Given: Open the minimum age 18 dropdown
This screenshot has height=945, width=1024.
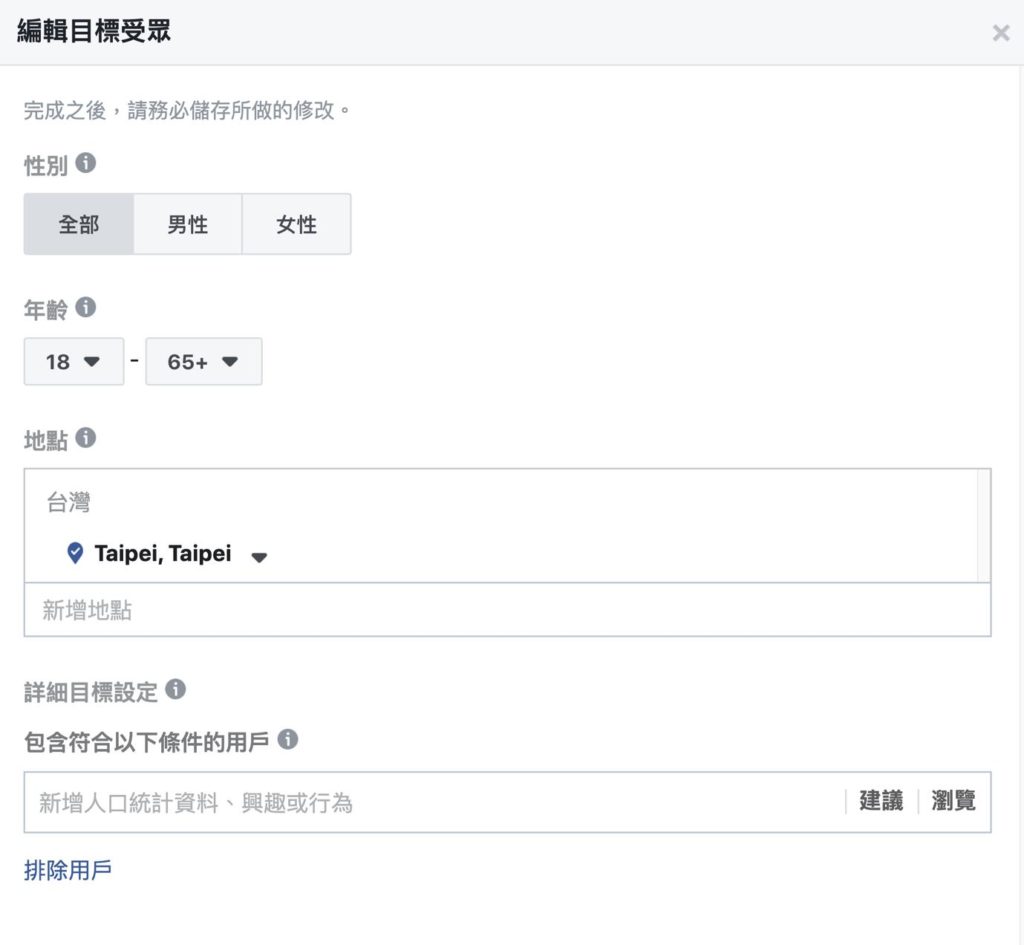Looking at the screenshot, I should tap(74, 361).
